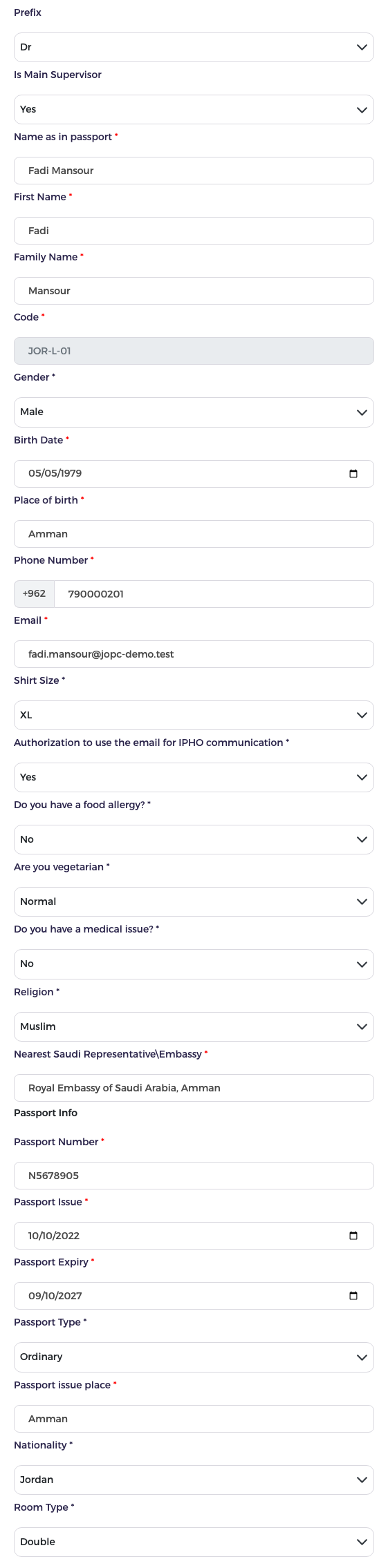Image resolution: width=388 pixels, height=1568 pixels.
Task: Open the food allergy dropdown
Action: point(194,839)
